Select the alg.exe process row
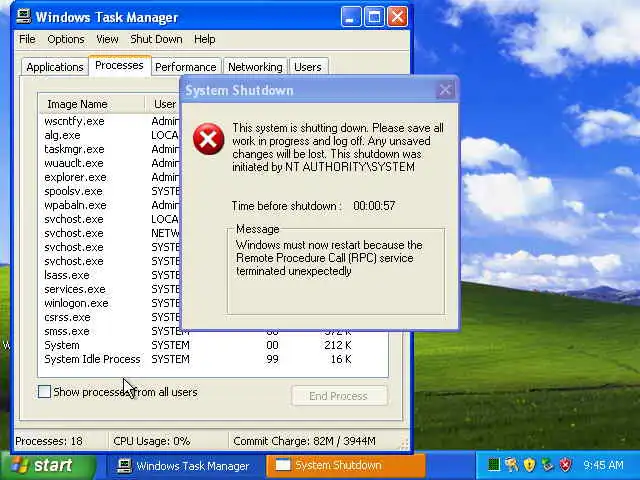640x480 pixels. 111,135
